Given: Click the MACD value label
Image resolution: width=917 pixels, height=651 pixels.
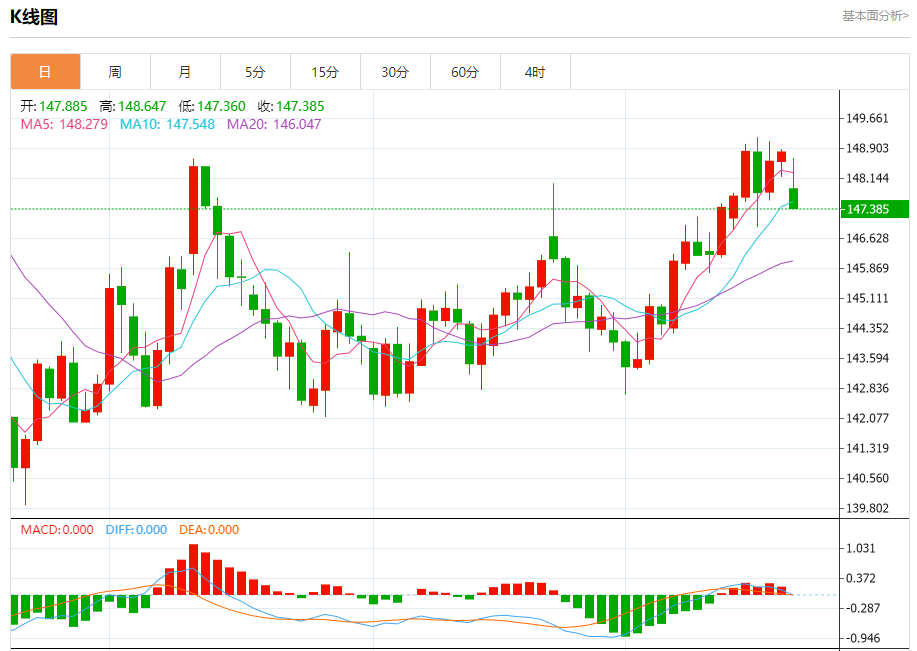Looking at the screenshot, I should point(57,530).
